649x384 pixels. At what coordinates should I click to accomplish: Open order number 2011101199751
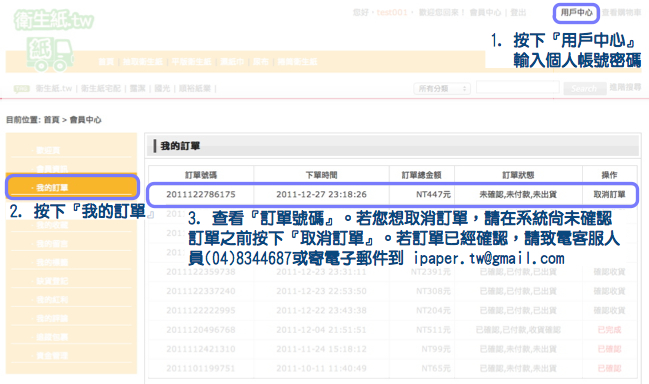(201, 368)
